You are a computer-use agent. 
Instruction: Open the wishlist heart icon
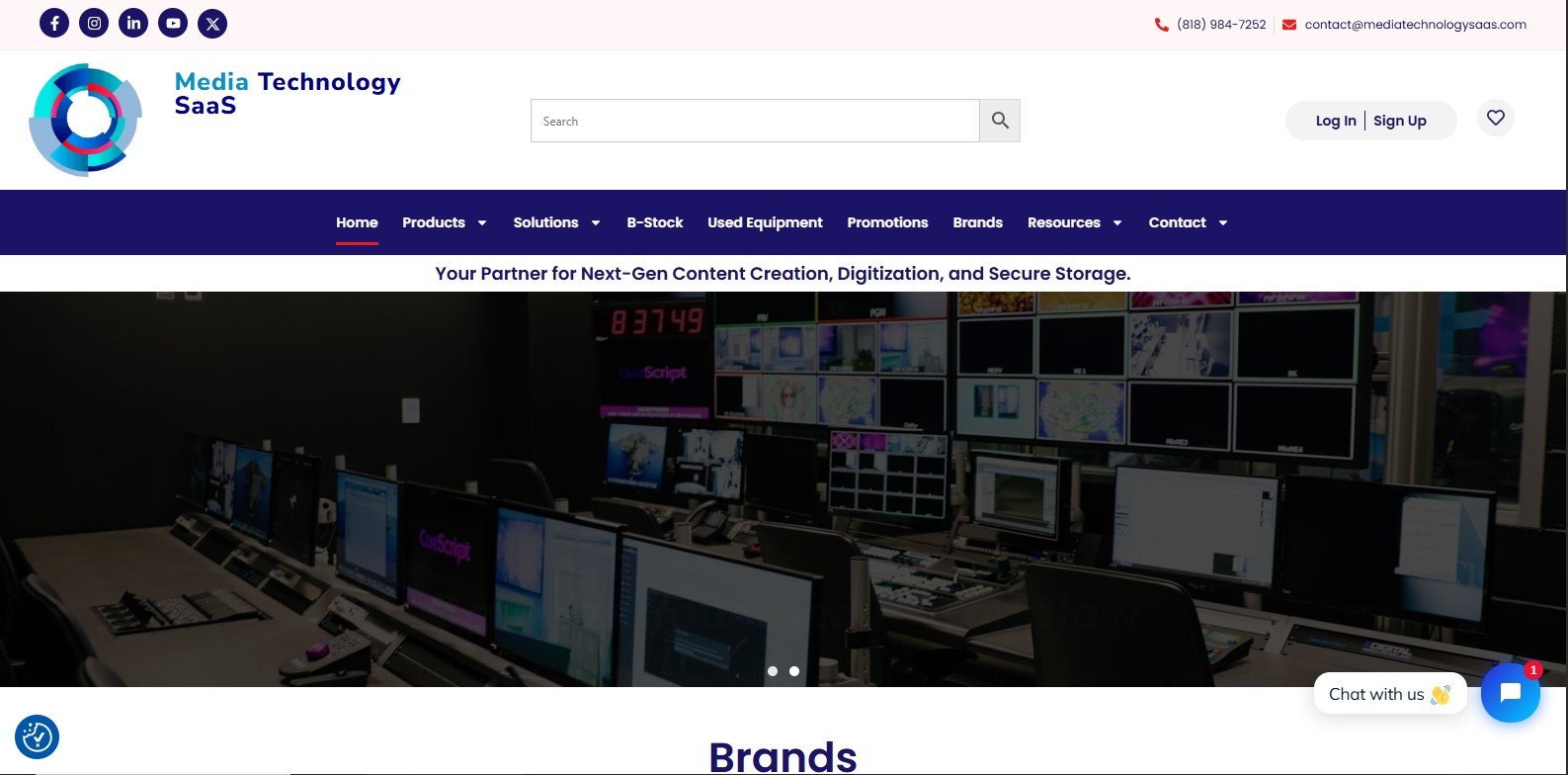1496,118
